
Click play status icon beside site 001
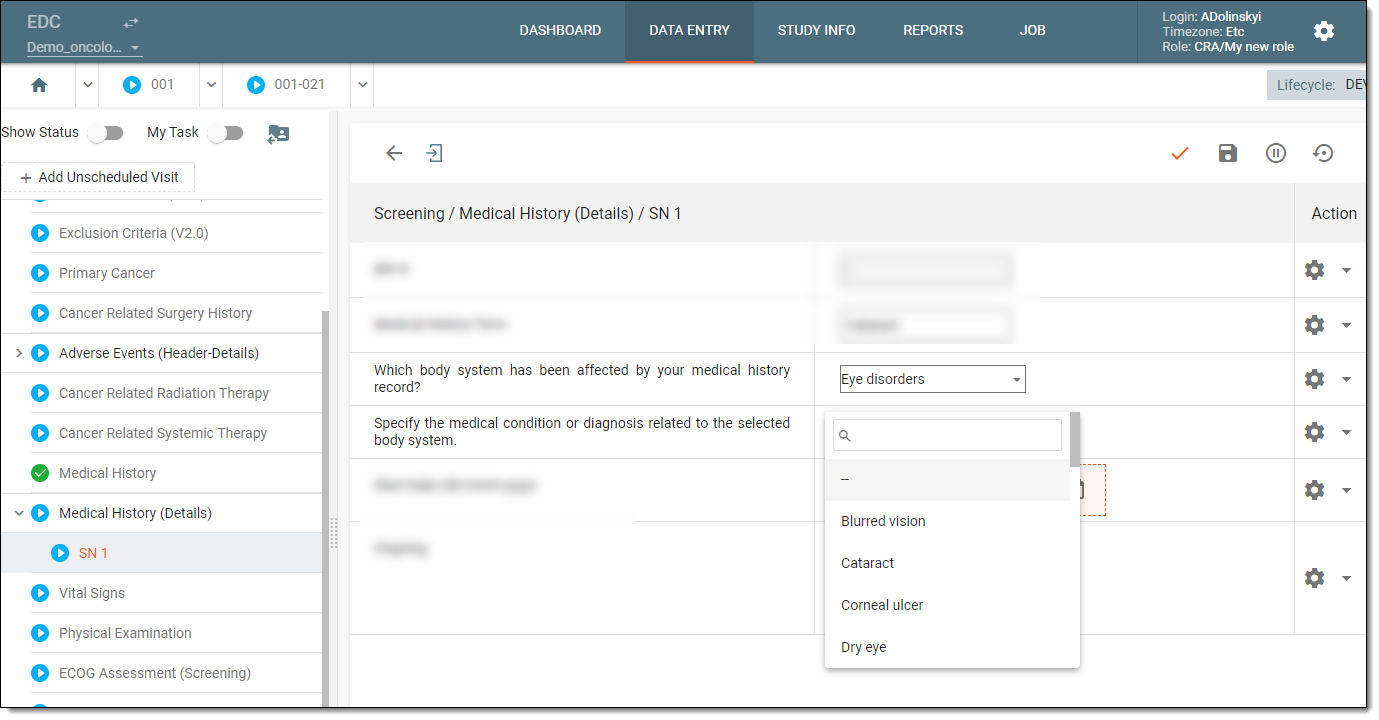click(x=132, y=85)
